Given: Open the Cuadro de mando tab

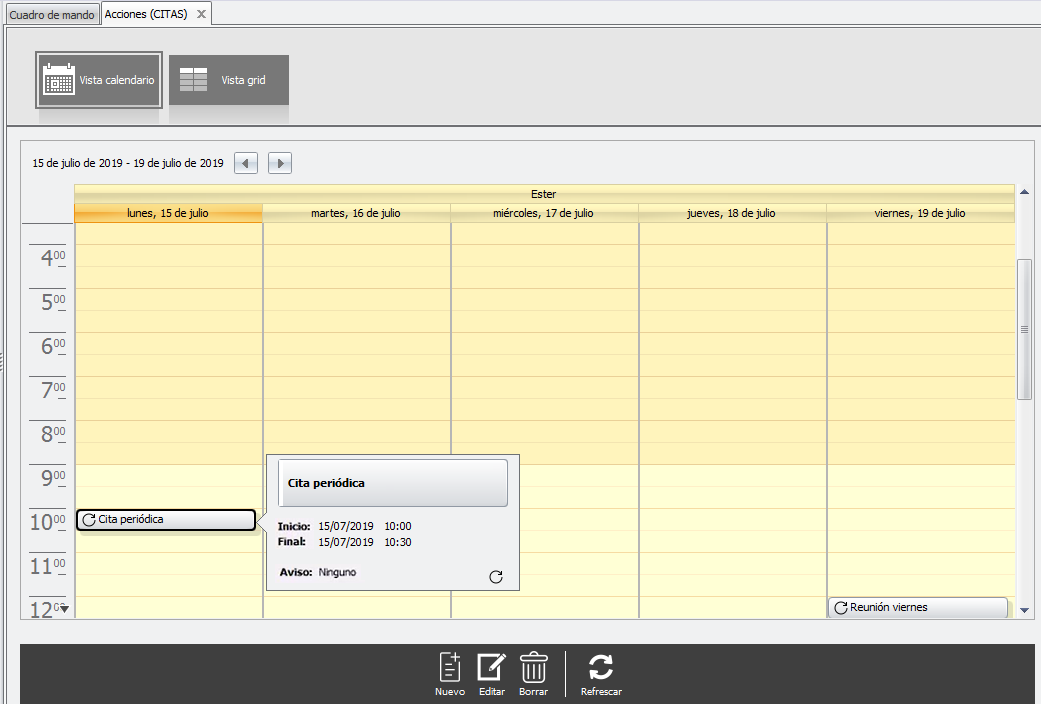Looking at the screenshot, I should point(52,15).
